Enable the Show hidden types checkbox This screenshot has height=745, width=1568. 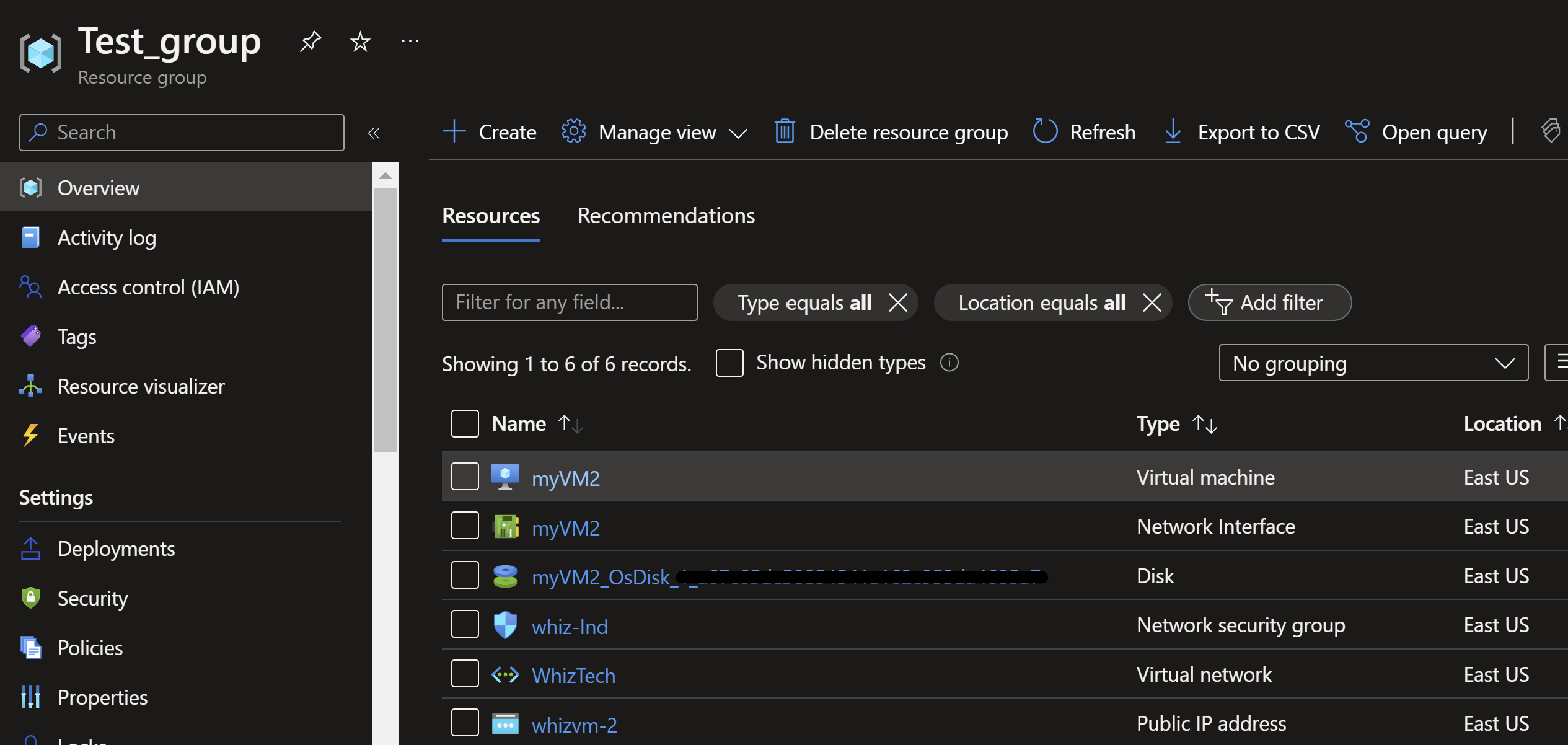click(x=729, y=363)
